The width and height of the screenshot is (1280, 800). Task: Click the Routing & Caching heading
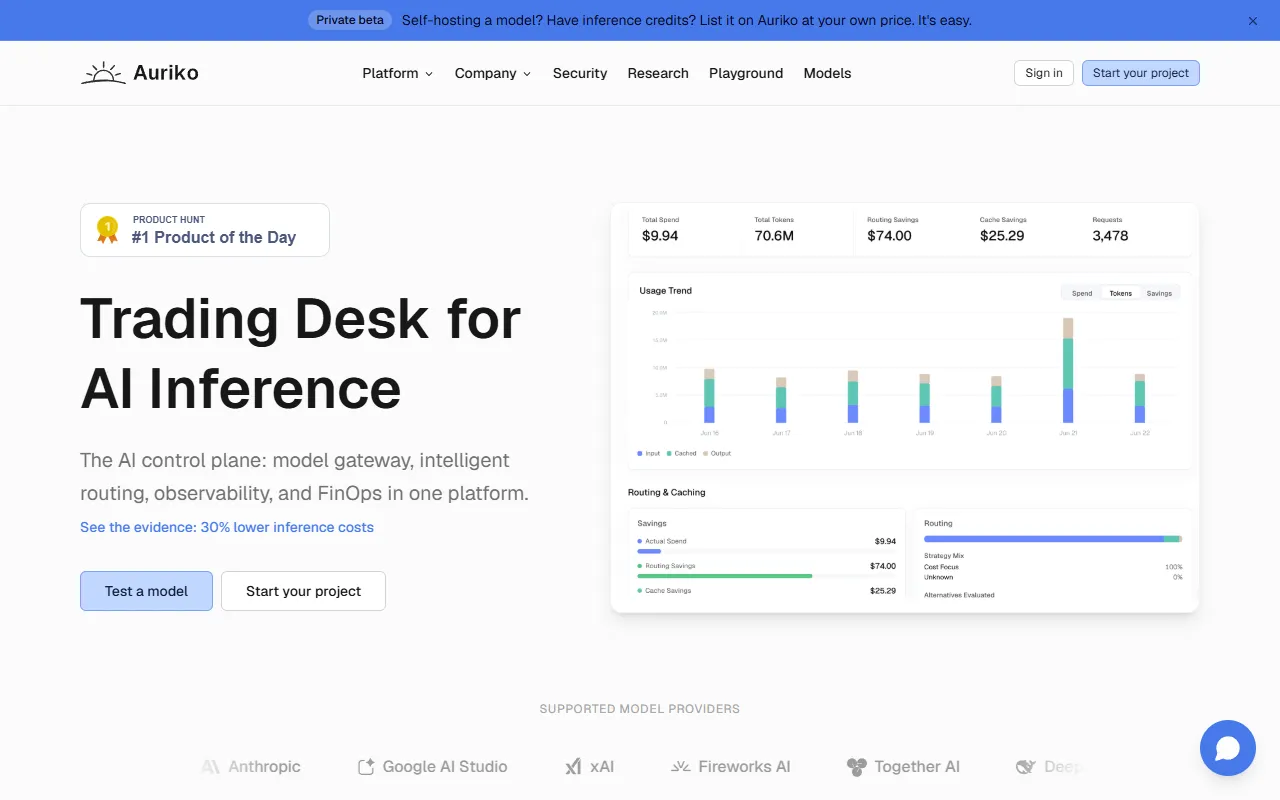tap(666, 492)
